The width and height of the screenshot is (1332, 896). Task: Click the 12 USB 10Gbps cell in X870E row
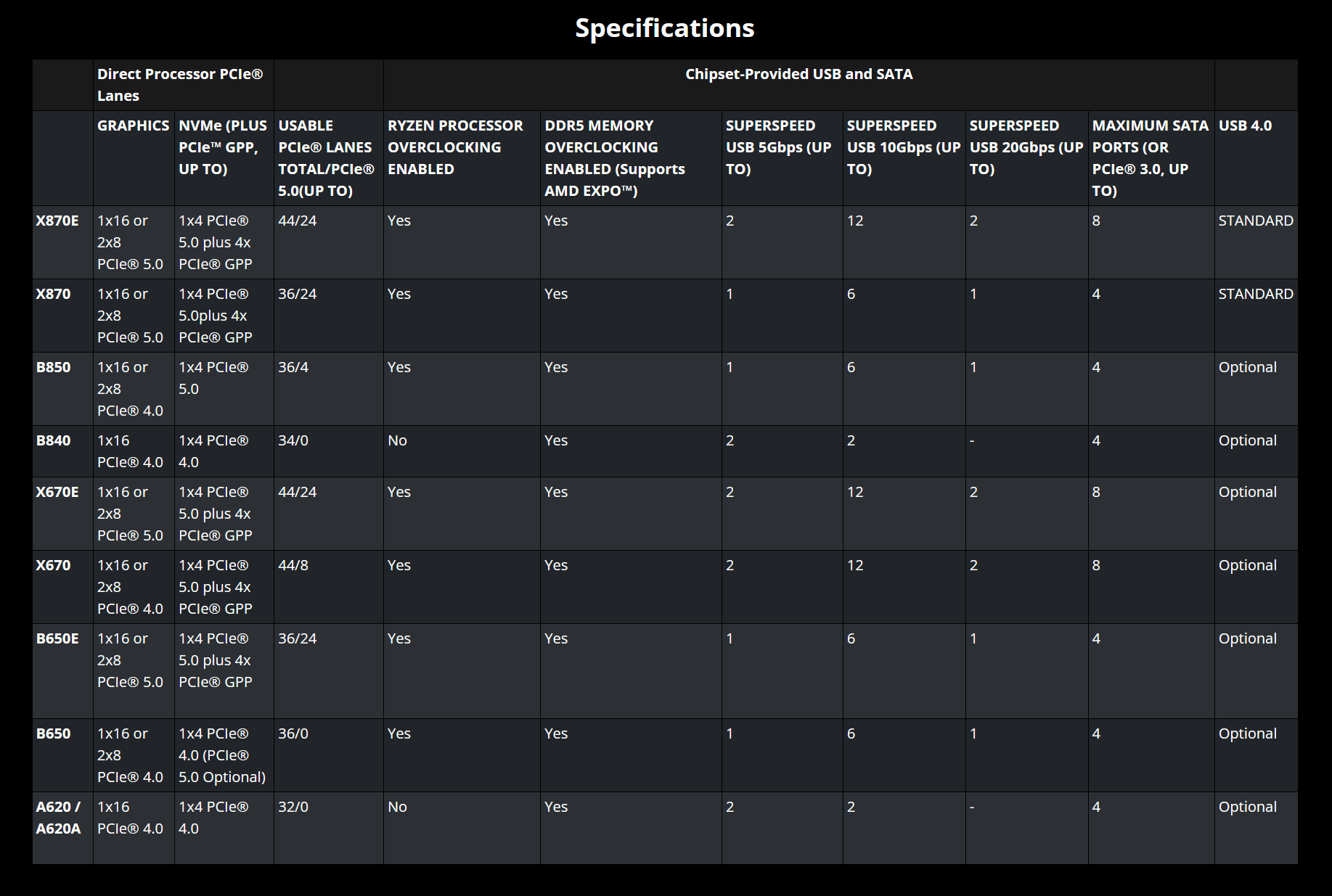point(904,242)
